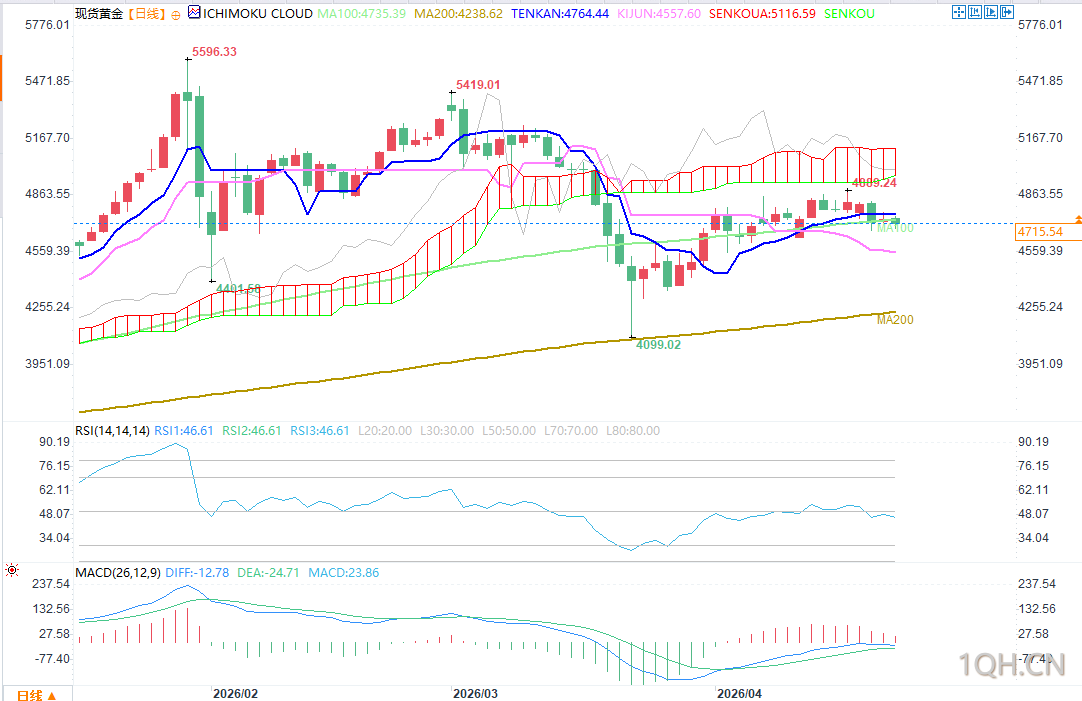This screenshot has width=1082, height=701.
Task: Click the MACD:23.86 histogram value
Action: pyautogui.click(x=344, y=573)
